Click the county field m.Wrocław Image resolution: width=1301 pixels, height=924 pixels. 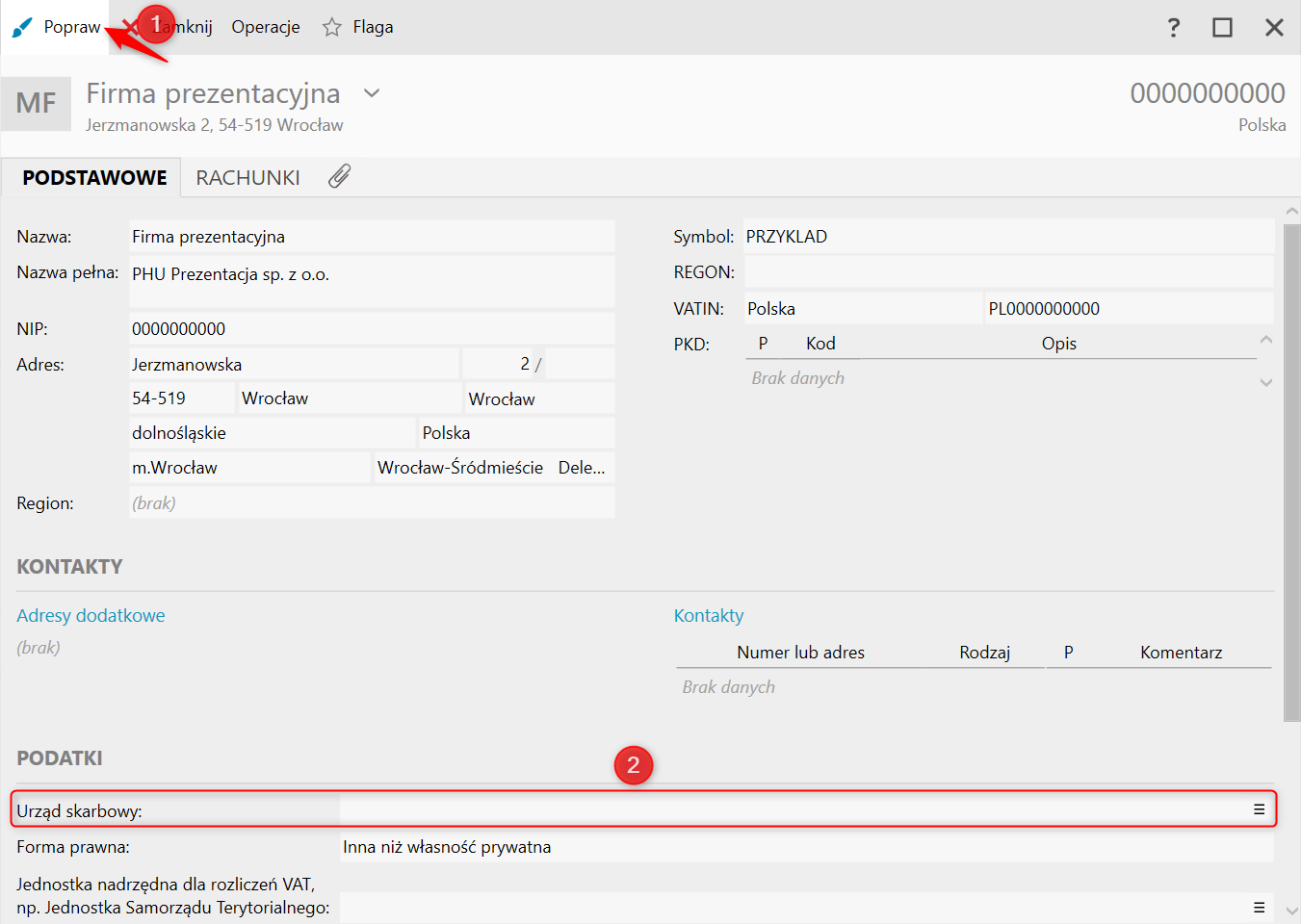coord(249,468)
